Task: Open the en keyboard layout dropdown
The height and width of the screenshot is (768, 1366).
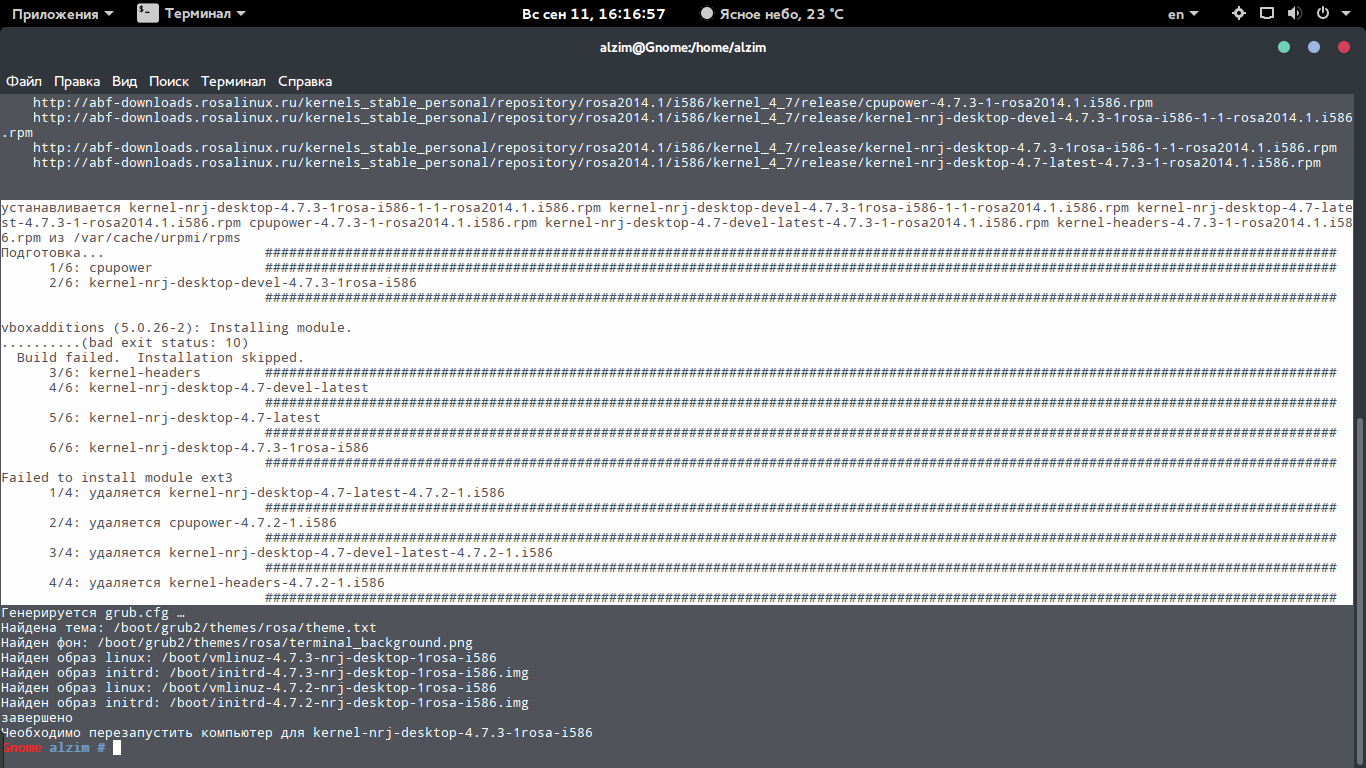Action: [1183, 14]
